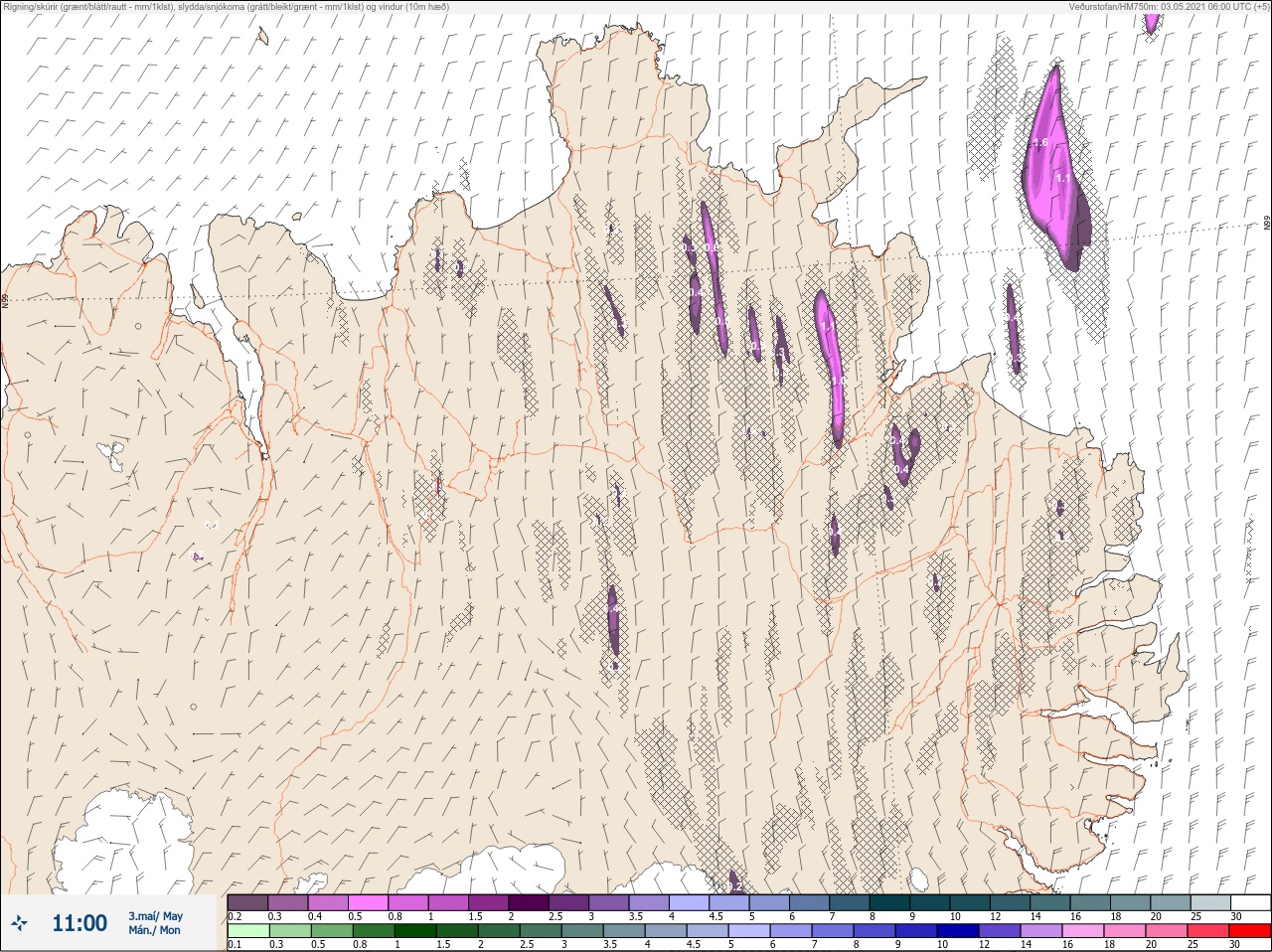Click the weekday text 'Mán./ Mon'
The height and width of the screenshot is (952, 1272).
154,931
